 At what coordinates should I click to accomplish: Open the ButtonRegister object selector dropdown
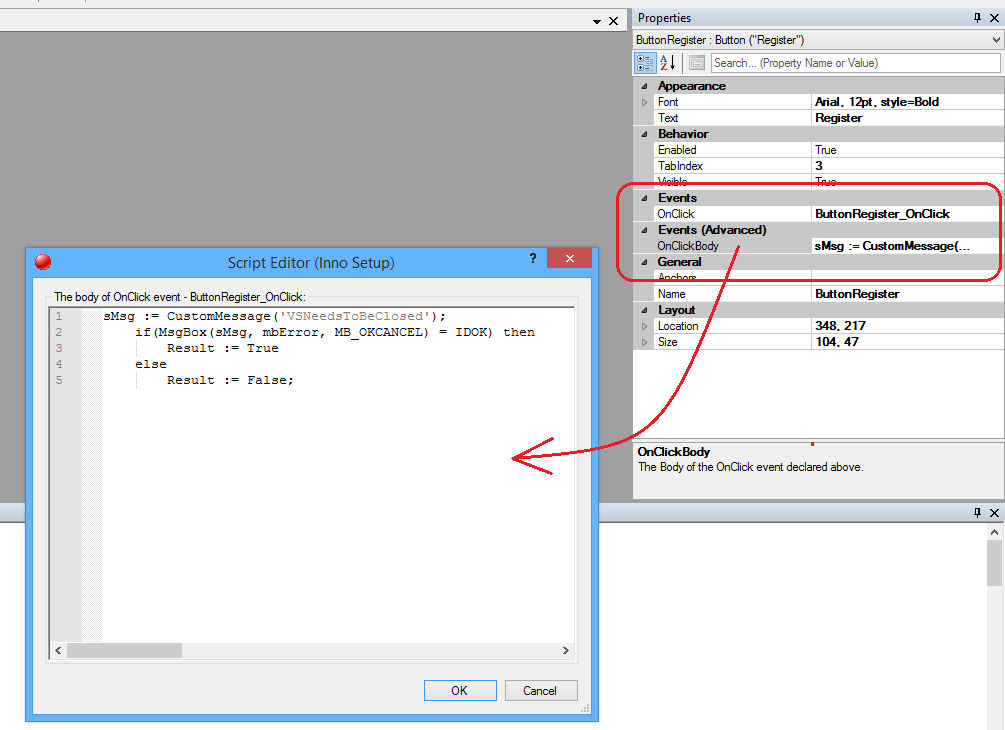[995, 40]
